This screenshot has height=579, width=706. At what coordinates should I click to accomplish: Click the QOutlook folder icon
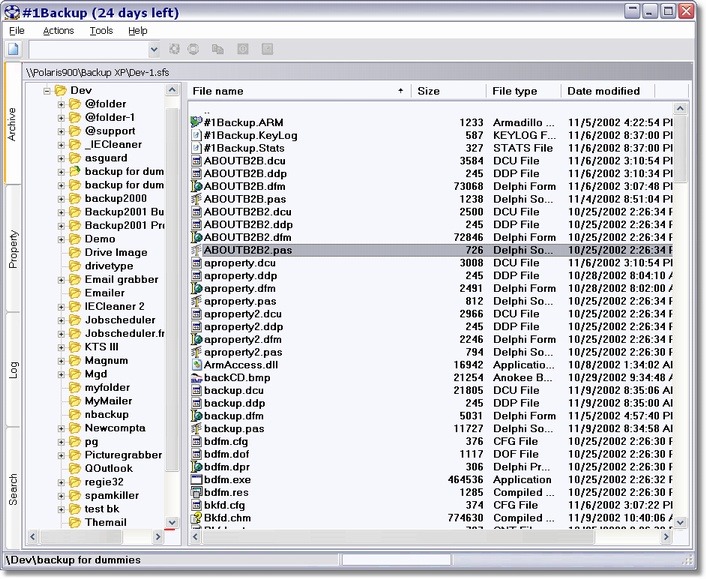click(x=75, y=469)
